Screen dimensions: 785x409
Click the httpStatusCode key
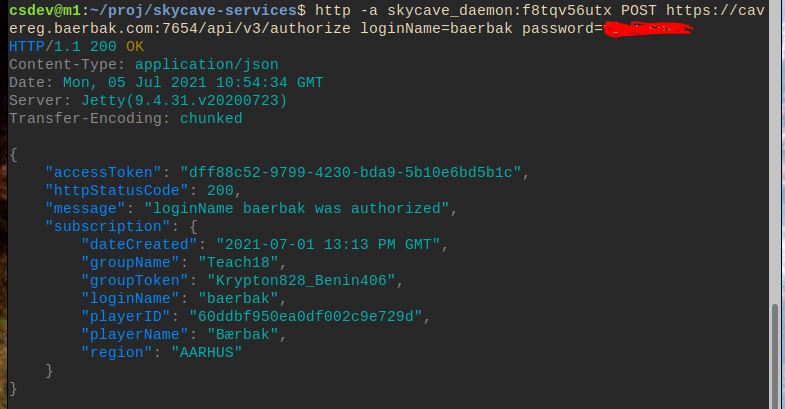point(117,190)
